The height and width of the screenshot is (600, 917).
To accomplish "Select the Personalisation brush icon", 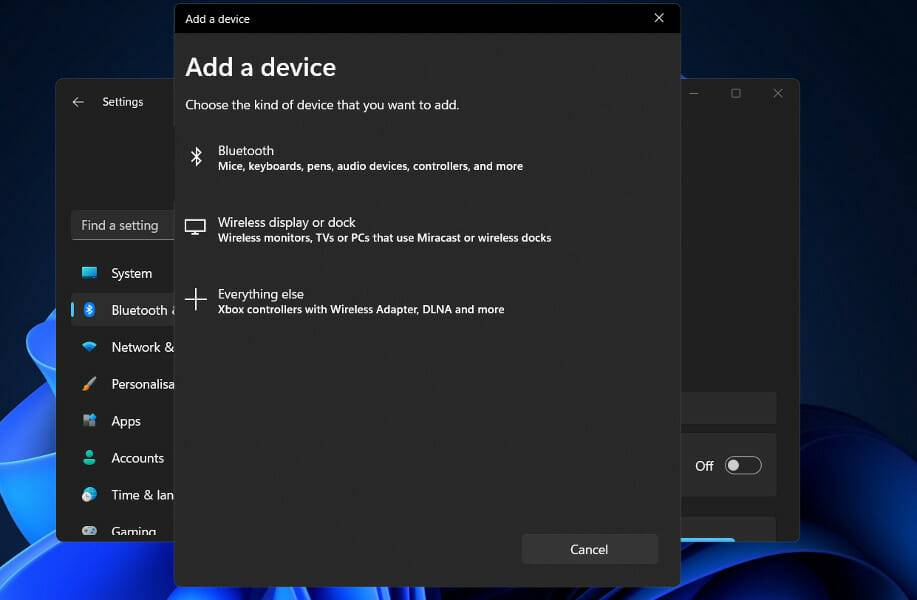I will pos(89,384).
